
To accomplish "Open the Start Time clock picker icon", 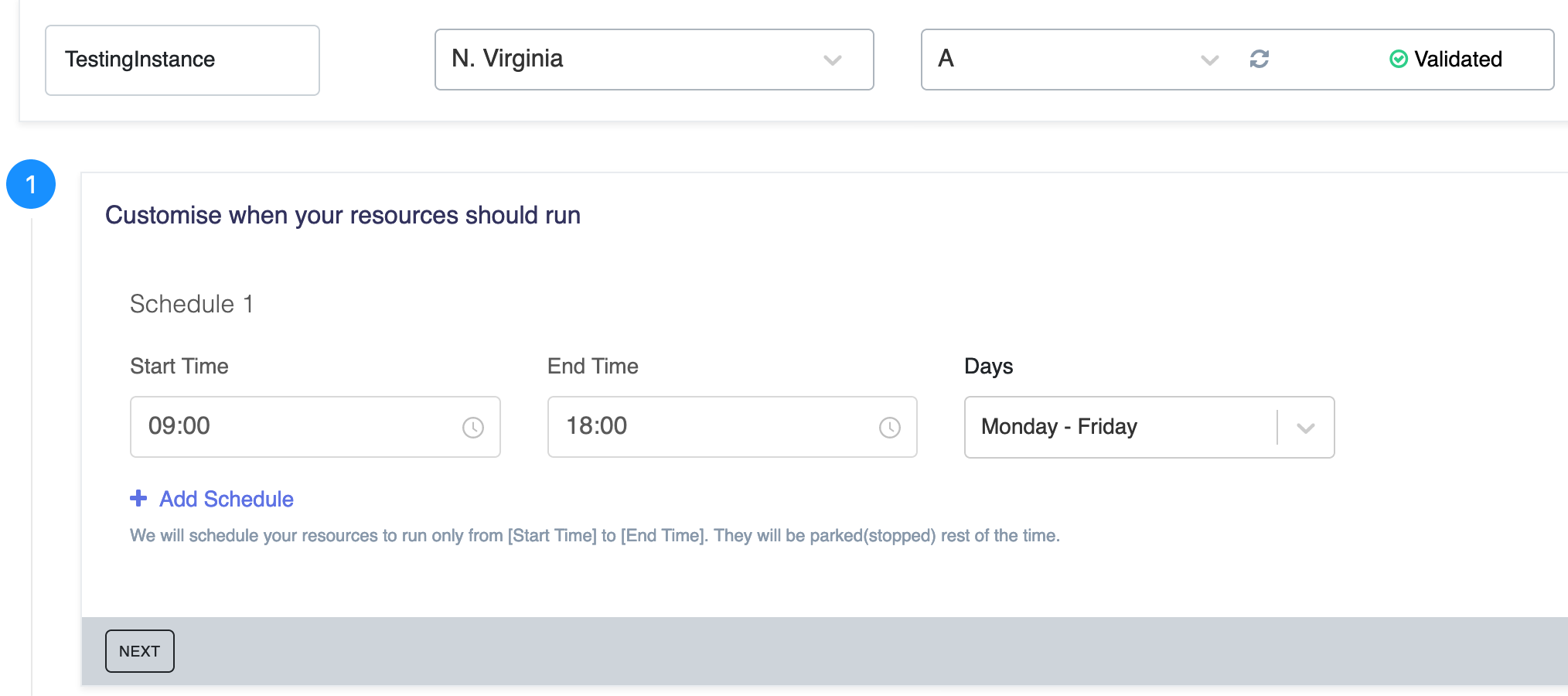I will (473, 428).
